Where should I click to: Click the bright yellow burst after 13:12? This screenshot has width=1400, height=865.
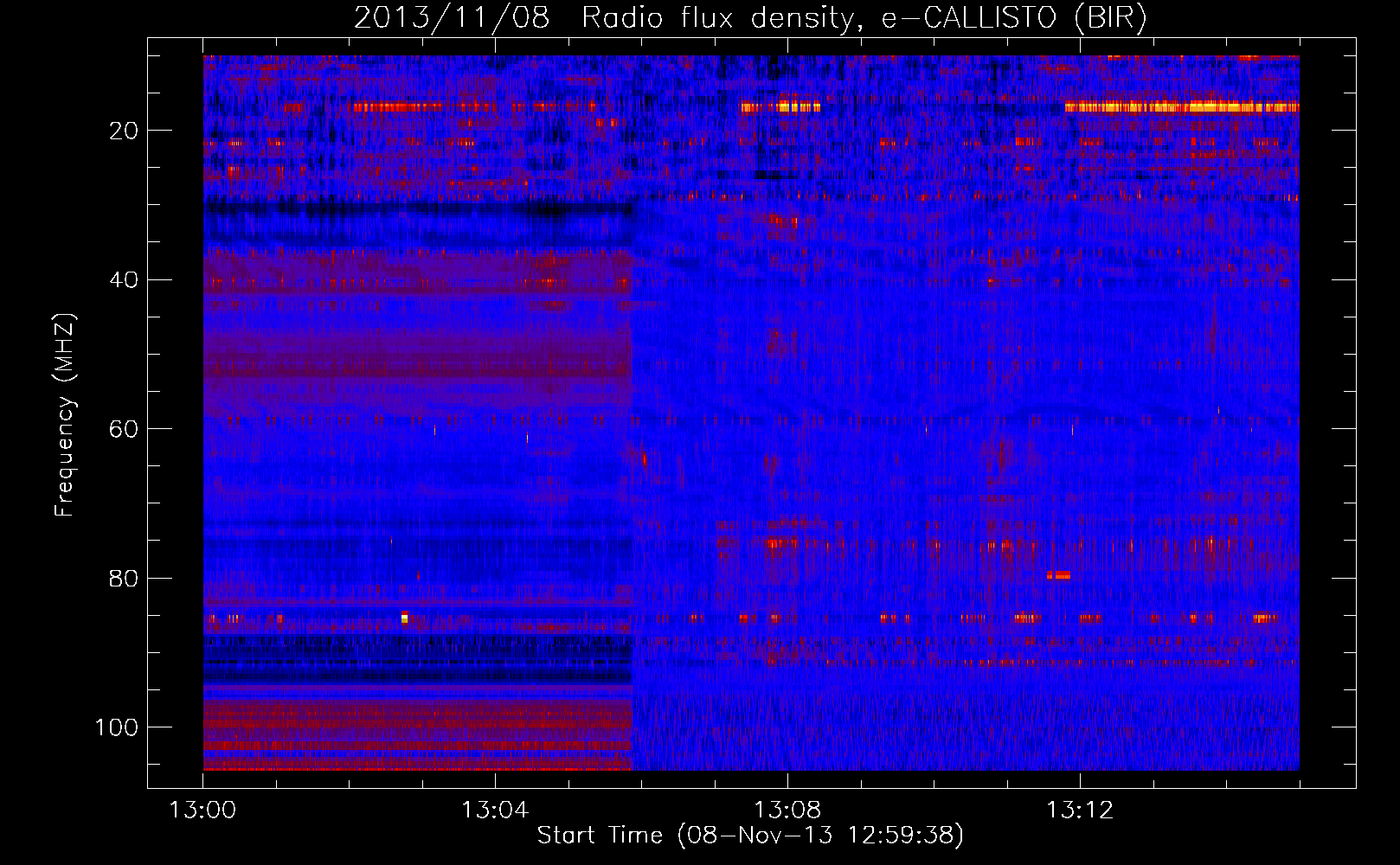click(1182, 107)
